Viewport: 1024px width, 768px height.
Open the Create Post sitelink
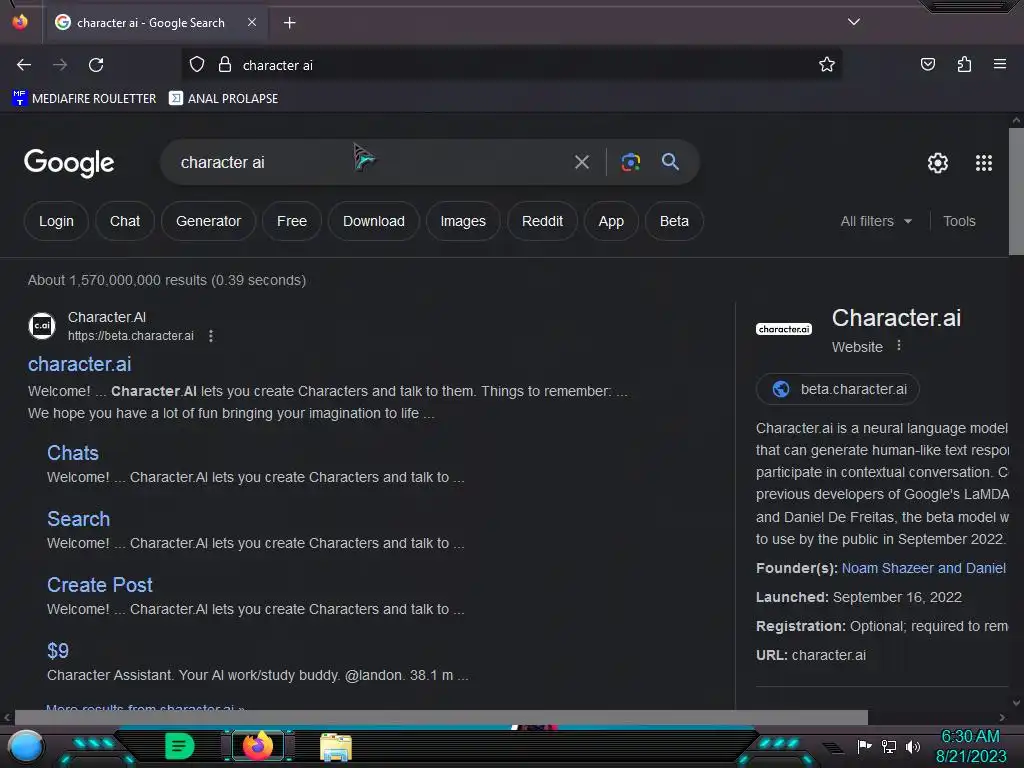coord(99,585)
